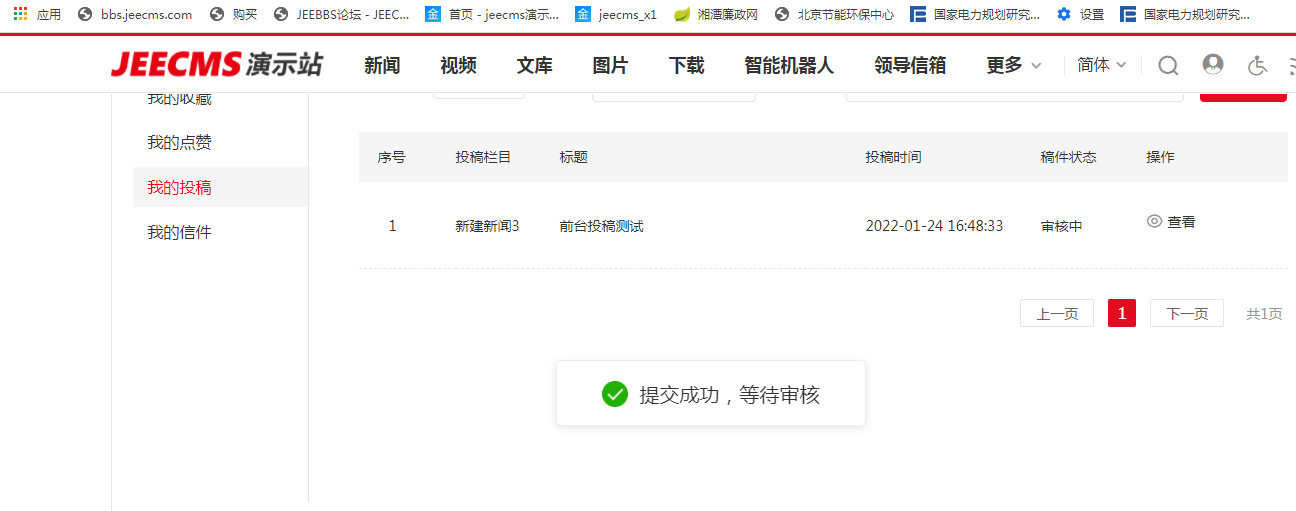Go to previous page with 上一页
The width and height of the screenshot is (1296, 511).
[x=1057, y=313]
